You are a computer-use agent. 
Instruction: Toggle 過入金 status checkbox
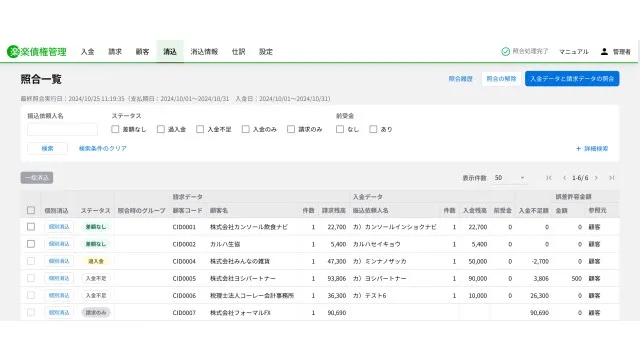pos(161,129)
